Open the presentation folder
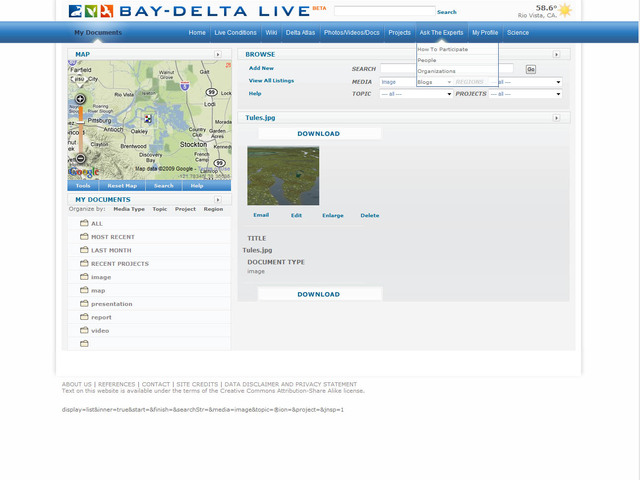The width and height of the screenshot is (640, 480). coord(111,304)
